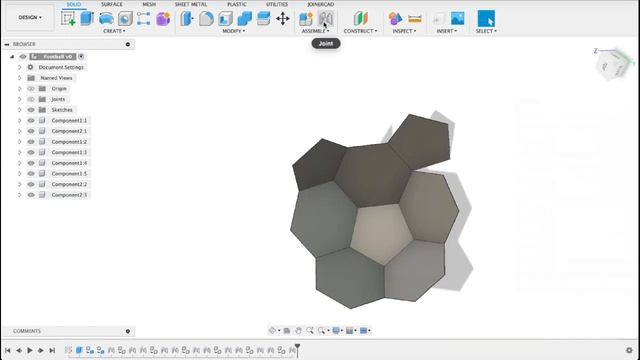Image resolution: width=640 pixels, height=360 pixels.
Task: Open the CONSTRUCT dropdown menu
Action: coord(360,31)
